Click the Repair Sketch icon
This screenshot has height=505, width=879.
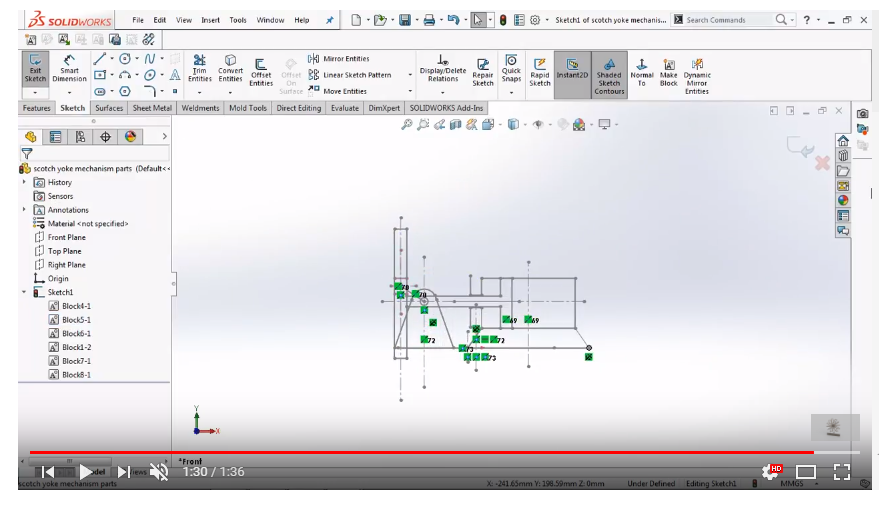click(483, 71)
